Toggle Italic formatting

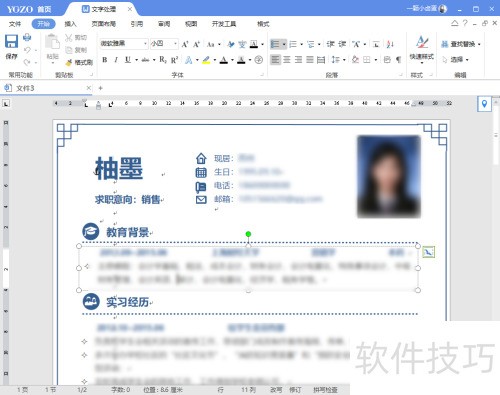tap(116, 60)
